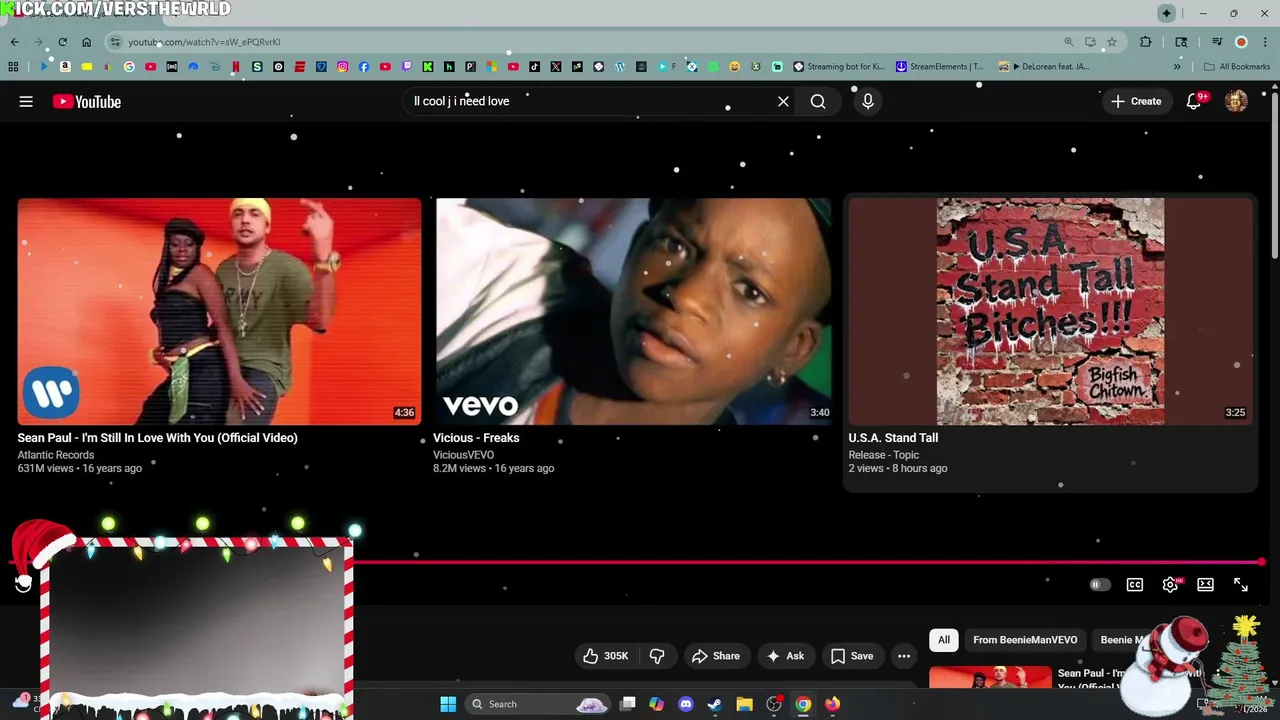Open the Create button

click(1136, 101)
